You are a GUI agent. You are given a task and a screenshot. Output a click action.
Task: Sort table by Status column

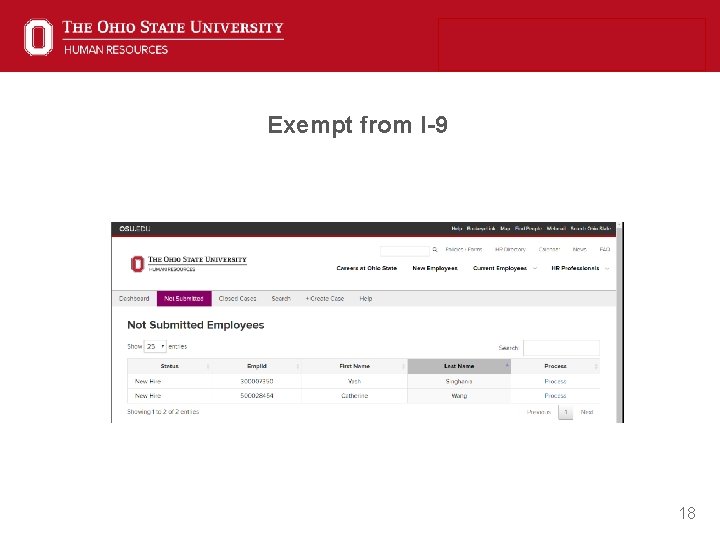point(169,366)
